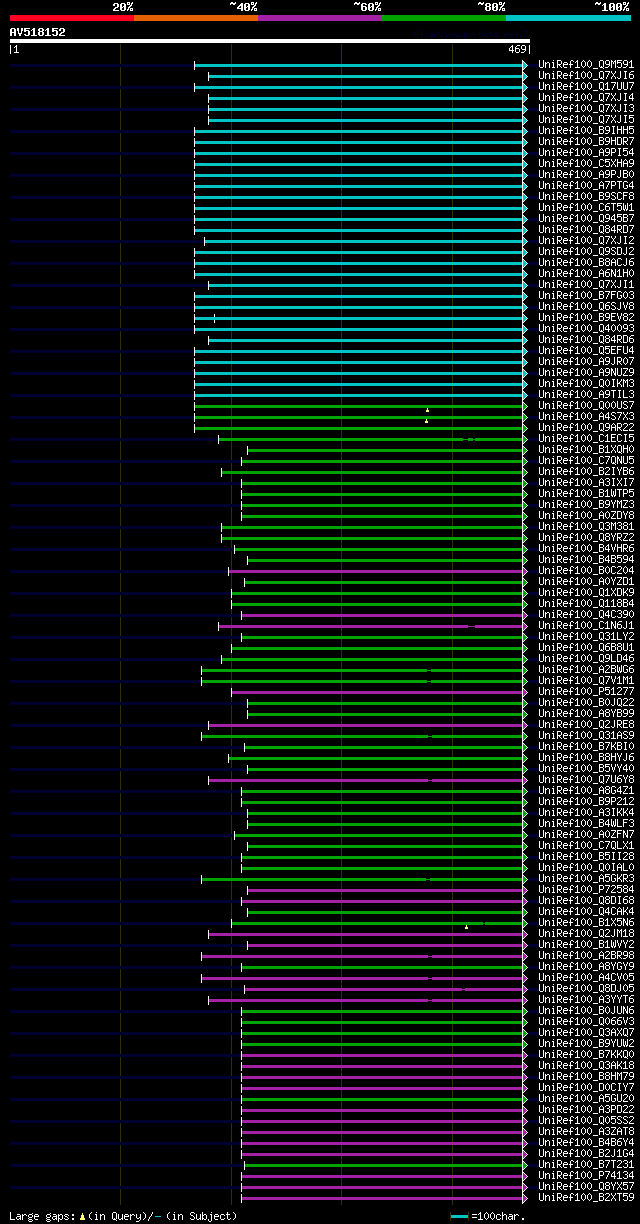Select hit label UniRef100_C6T5W1
The image size is (640, 1224).
tap(586, 208)
